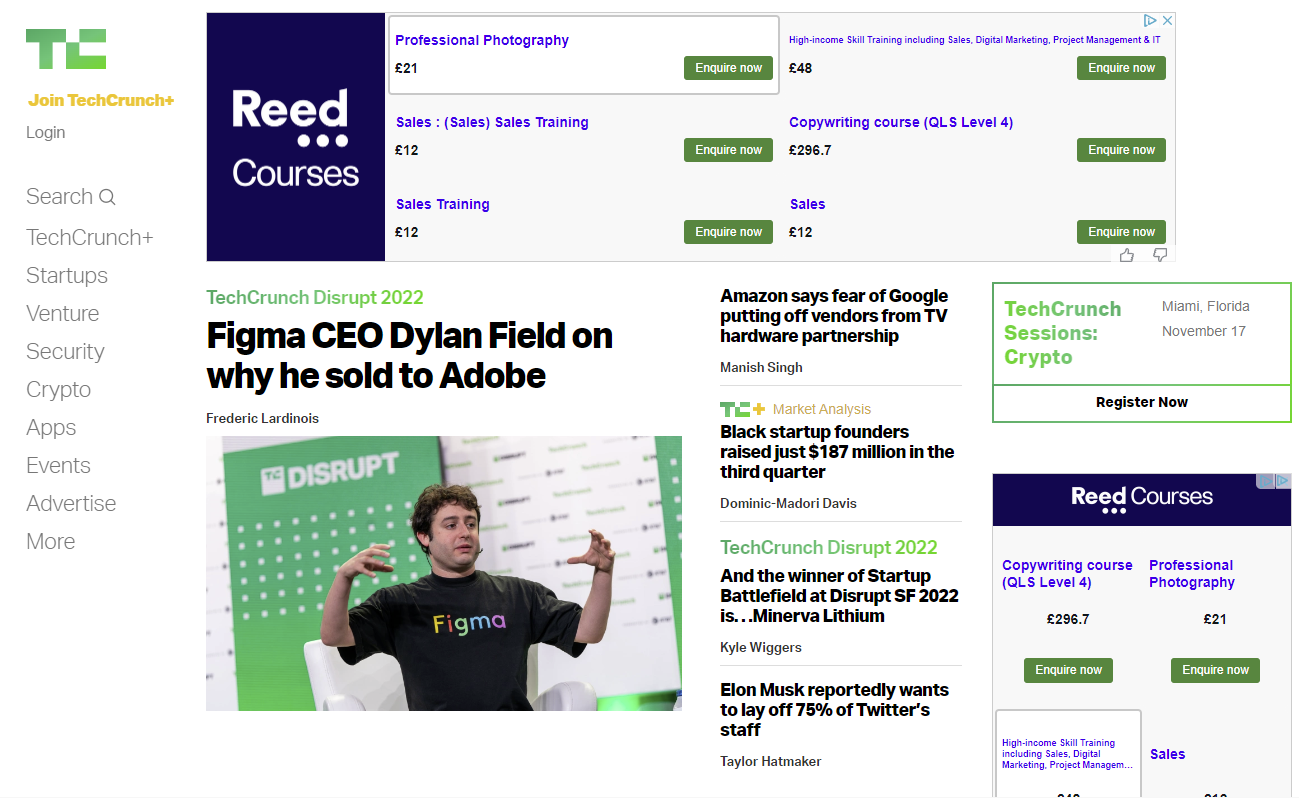Viewport: 1299px width, 798px height.
Task: Open the Sales link in sidebar ad
Action: pos(1167,754)
